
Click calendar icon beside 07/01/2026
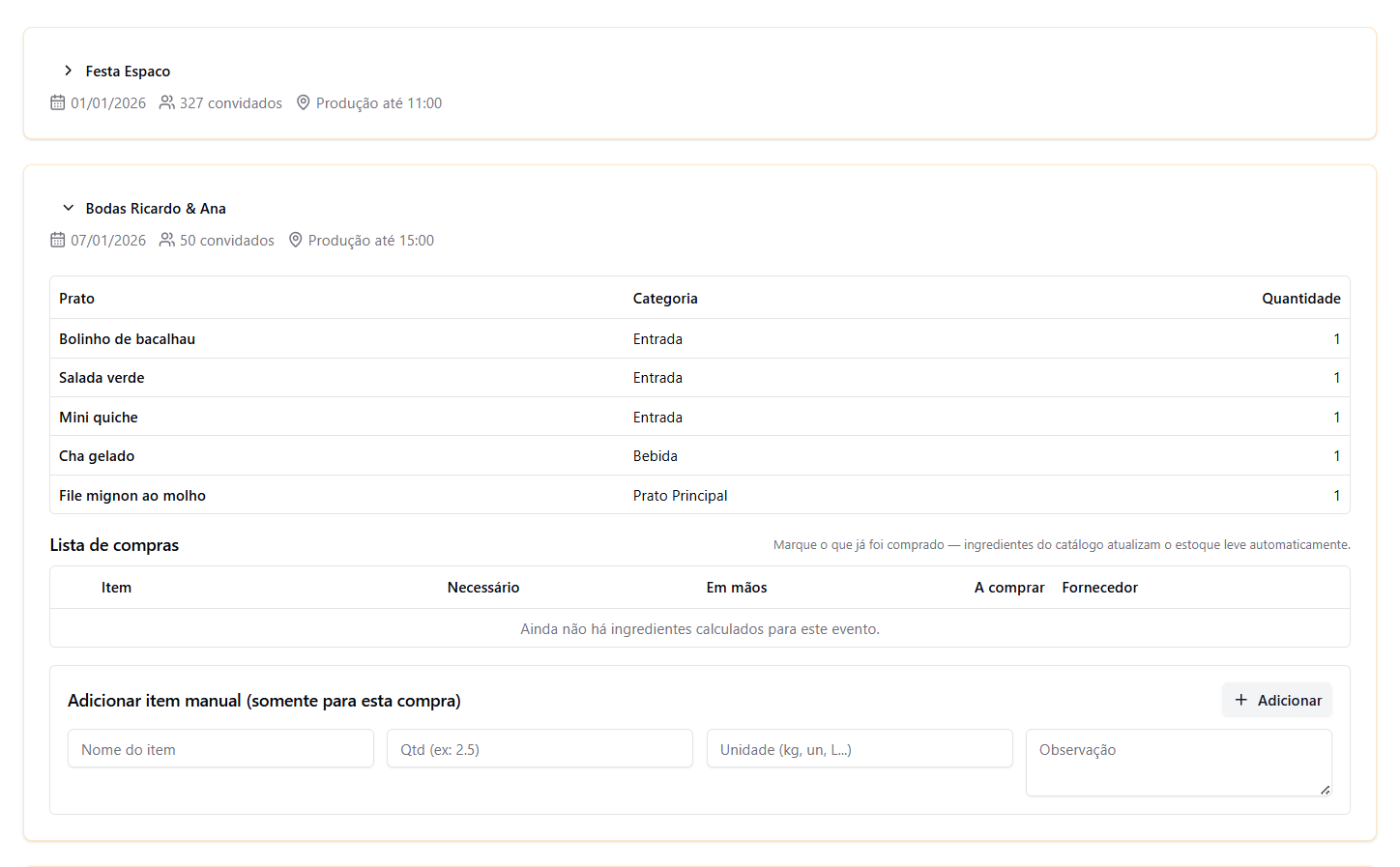click(x=58, y=240)
